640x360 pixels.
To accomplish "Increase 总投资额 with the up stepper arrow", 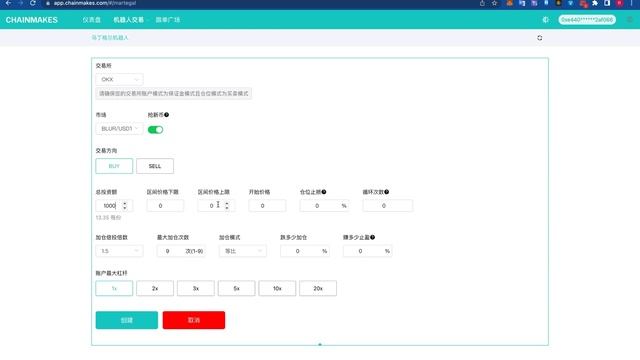I will tap(125, 203).
